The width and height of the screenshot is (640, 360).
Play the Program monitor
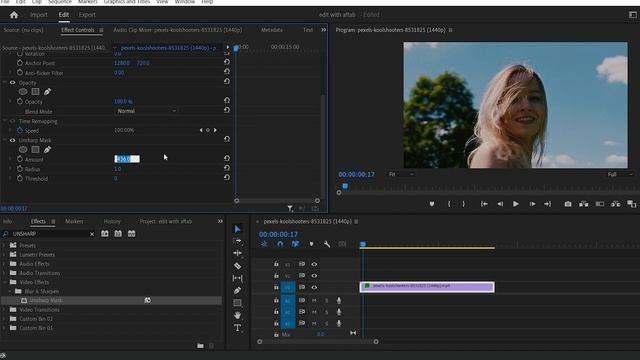[516, 204]
